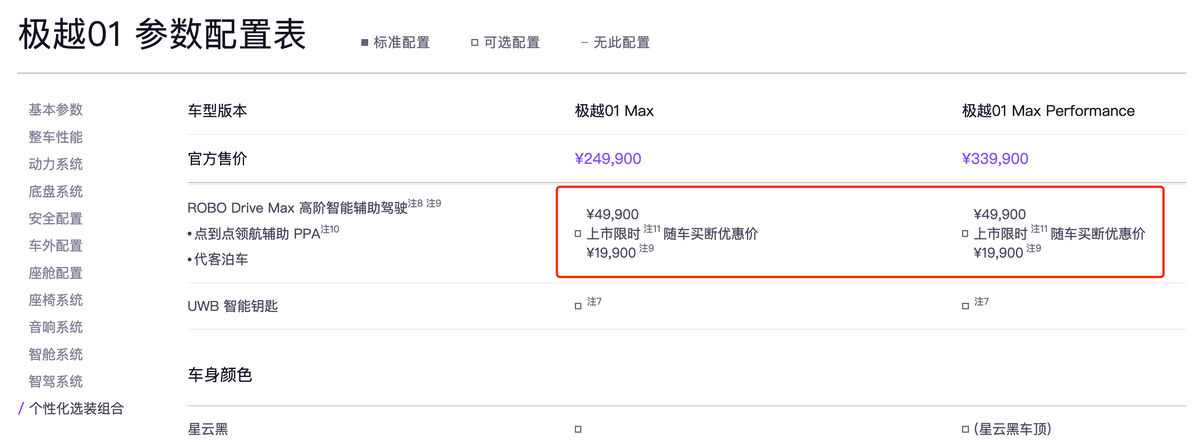Click the 可选配置 hollow square legend icon

pyautogui.click(x=475, y=43)
